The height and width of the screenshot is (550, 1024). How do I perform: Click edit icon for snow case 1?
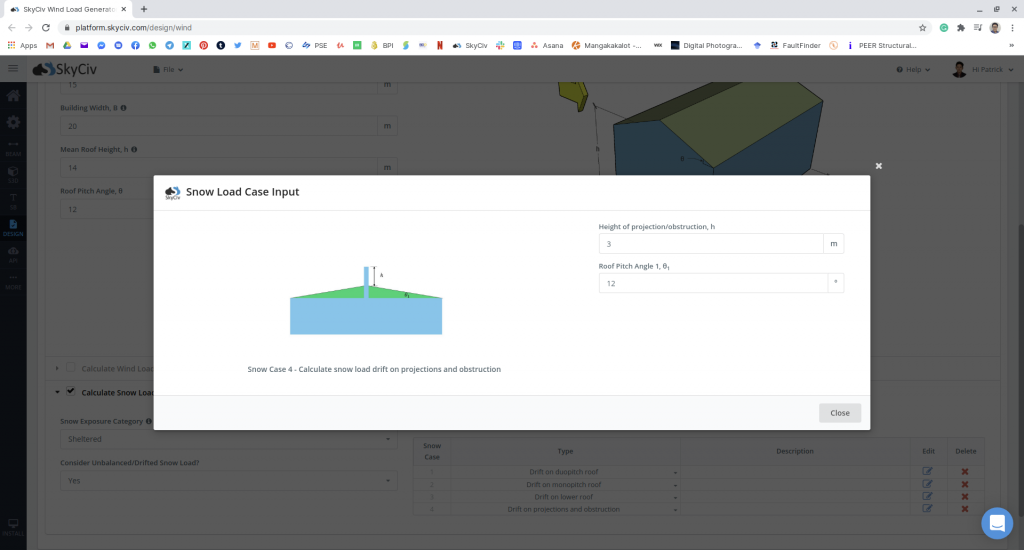click(927, 472)
